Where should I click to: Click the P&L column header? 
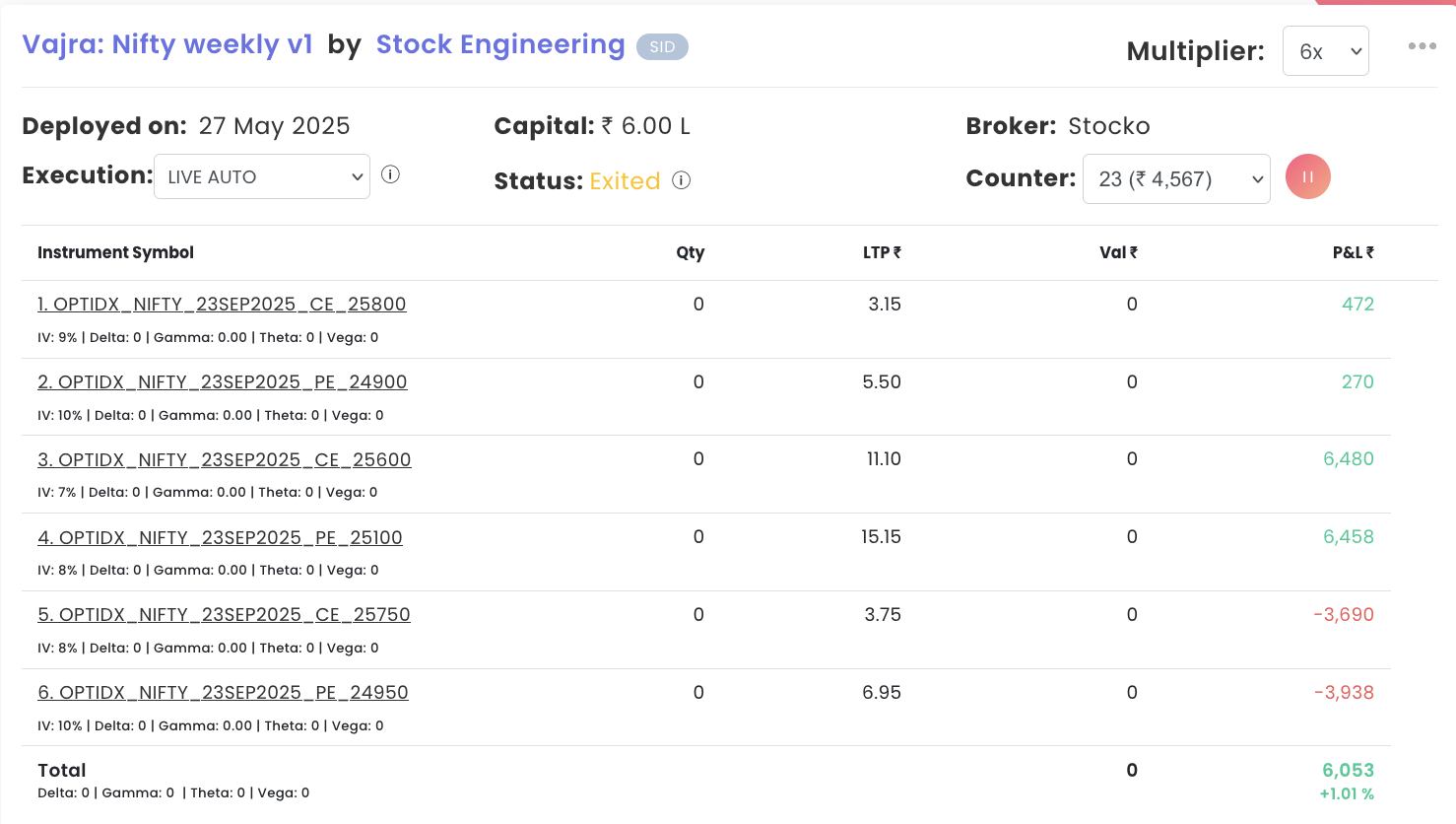[1353, 253]
